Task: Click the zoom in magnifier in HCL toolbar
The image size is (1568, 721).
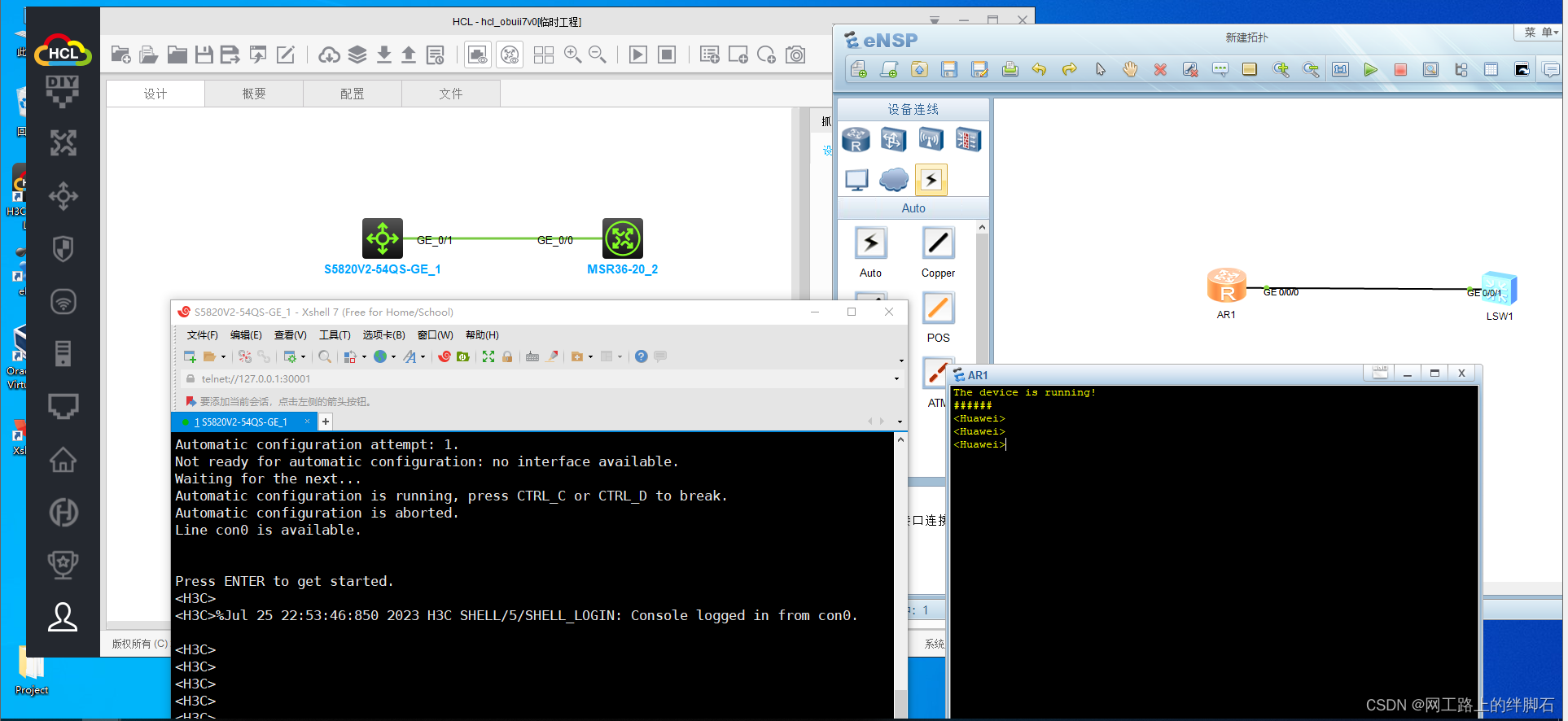Action: pos(573,55)
